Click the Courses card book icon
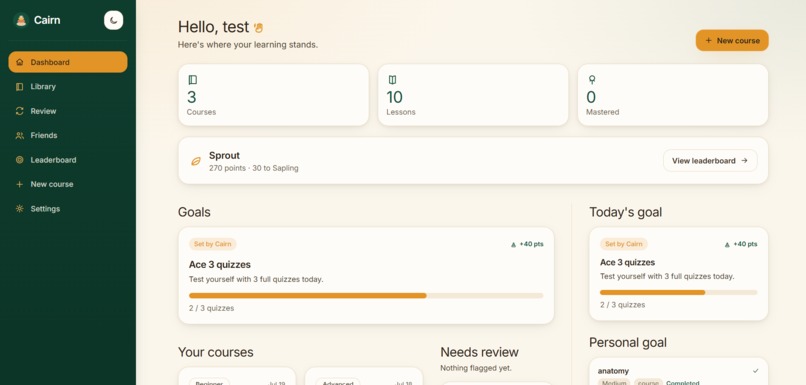Viewport: 806px width, 385px height. tap(192, 80)
